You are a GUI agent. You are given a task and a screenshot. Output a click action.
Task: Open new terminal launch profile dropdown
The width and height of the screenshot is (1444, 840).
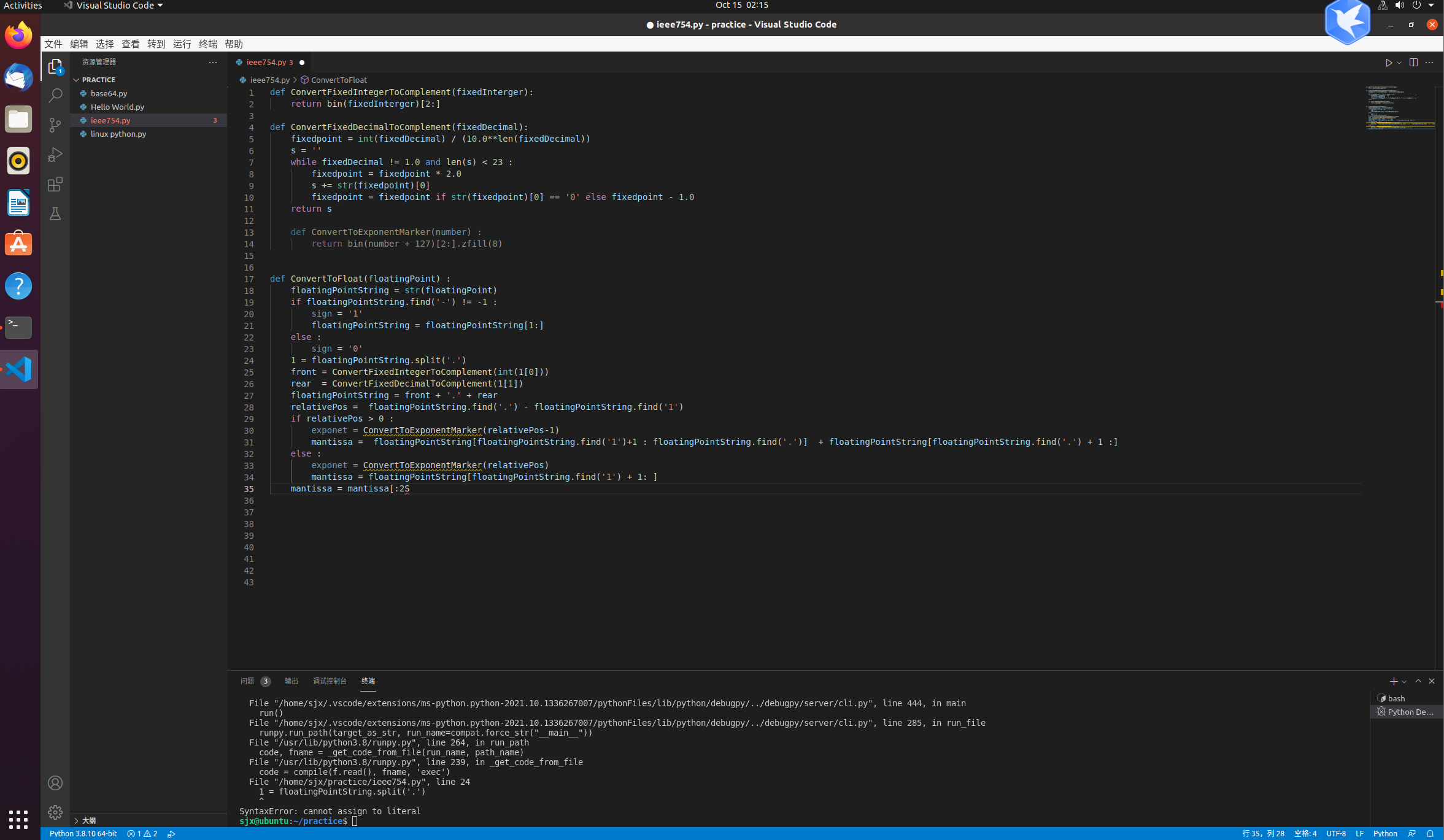[x=1404, y=682]
